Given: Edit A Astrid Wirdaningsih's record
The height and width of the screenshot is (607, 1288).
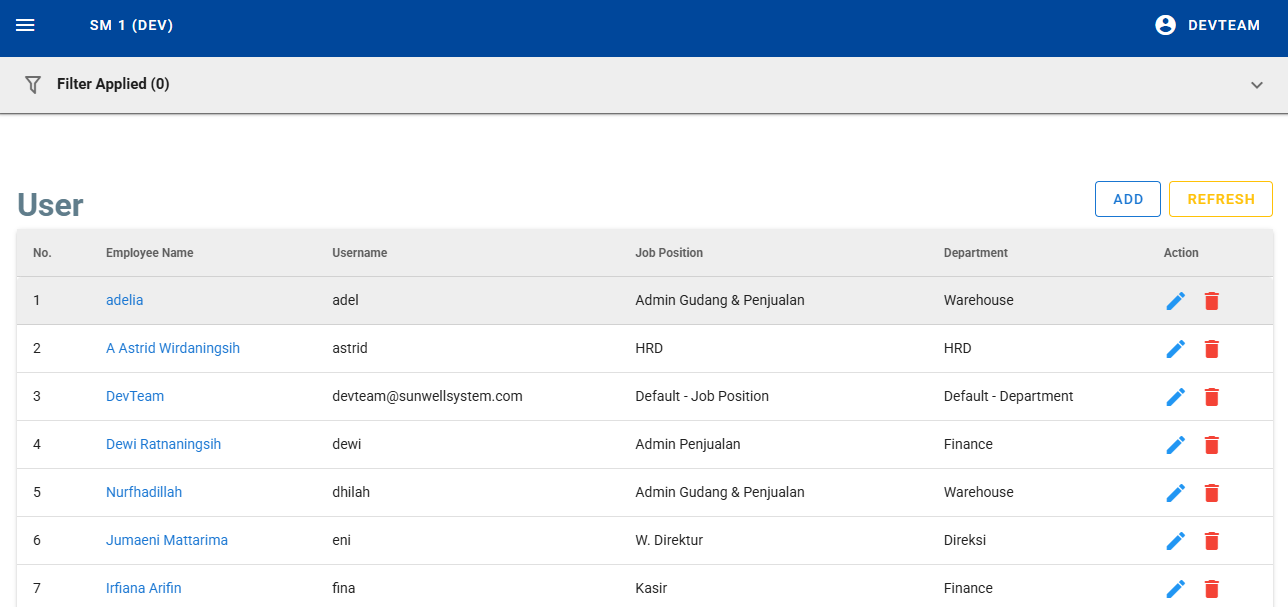Looking at the screenshot, I should [1176, 349].
